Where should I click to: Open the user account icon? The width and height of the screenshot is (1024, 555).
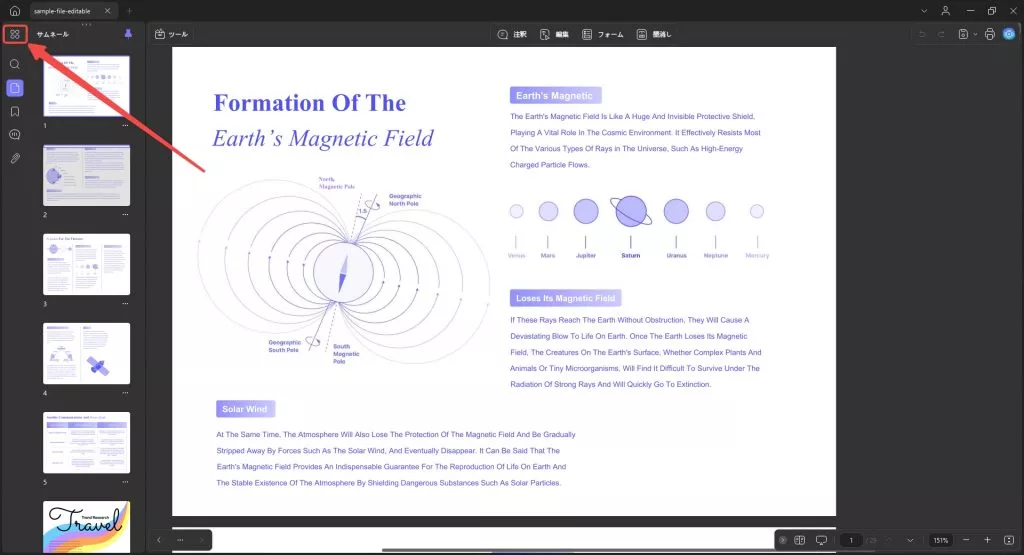pos(945,11)
